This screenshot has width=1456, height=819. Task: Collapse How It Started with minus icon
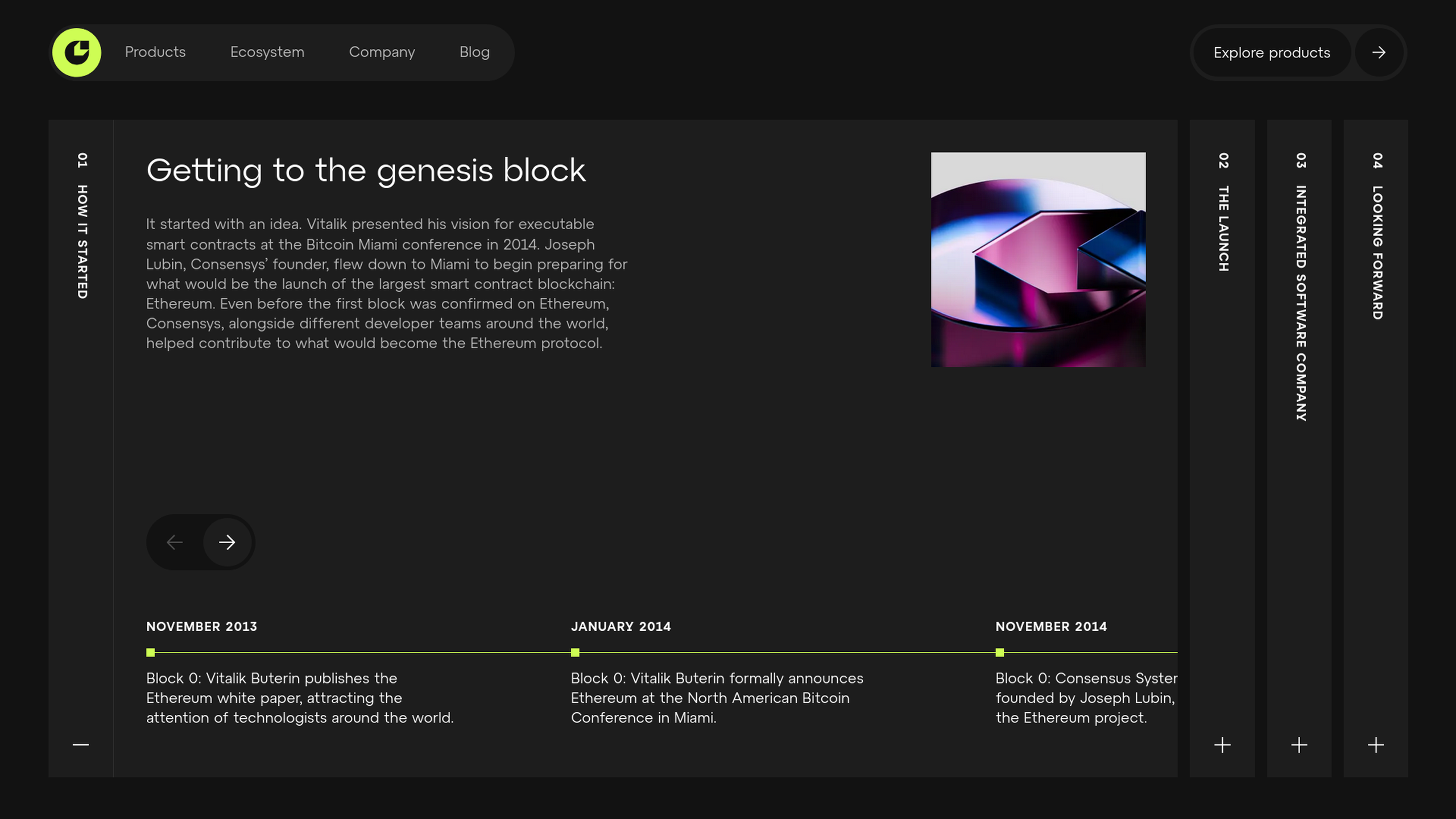click(81, 744)
